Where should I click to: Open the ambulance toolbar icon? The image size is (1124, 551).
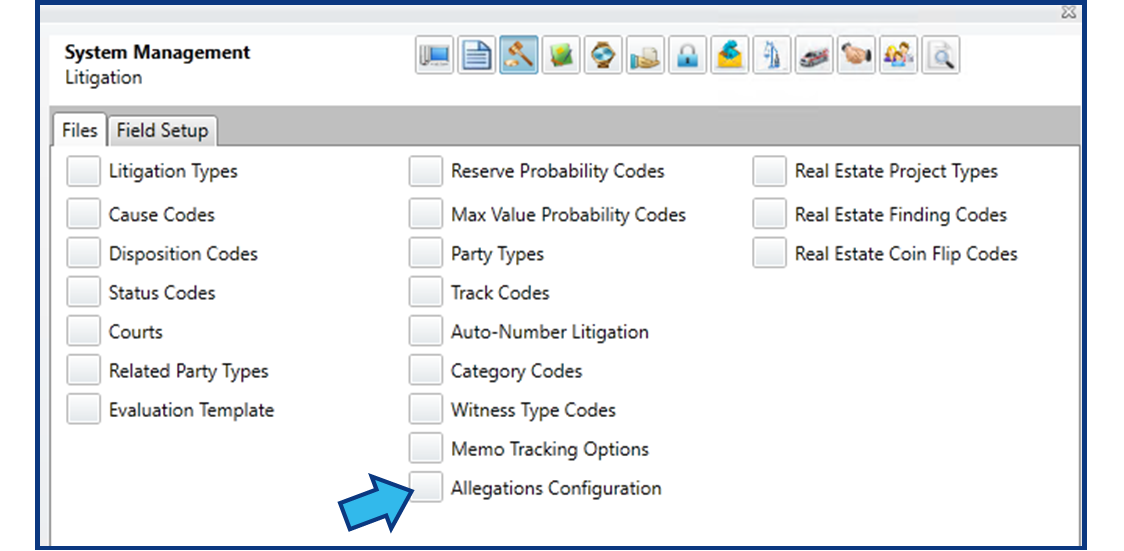[x=814, y=56]
